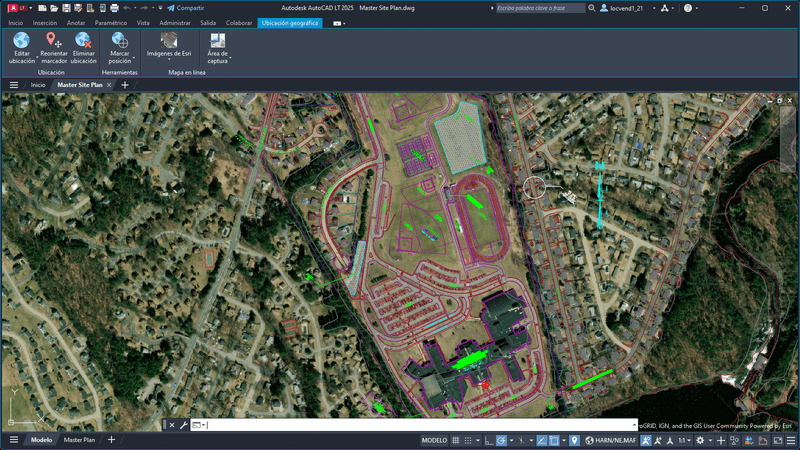Toggle show annotation objects icon
Viewport: 800px width, 450px height.
pyautogui.click(x=646, y=440)
